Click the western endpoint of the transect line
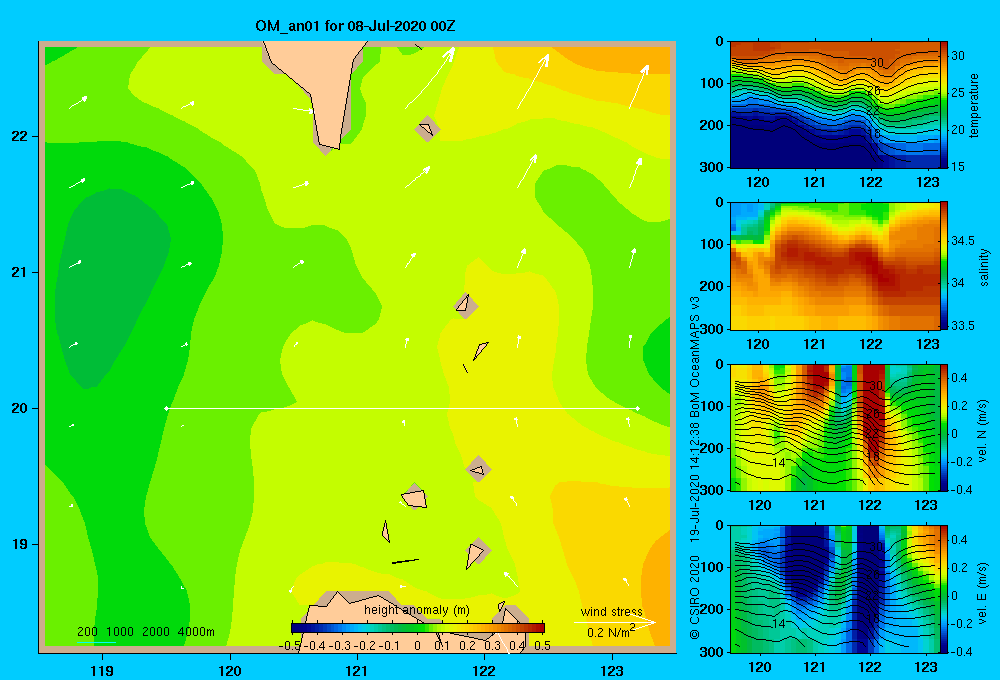 click(166, 408)
